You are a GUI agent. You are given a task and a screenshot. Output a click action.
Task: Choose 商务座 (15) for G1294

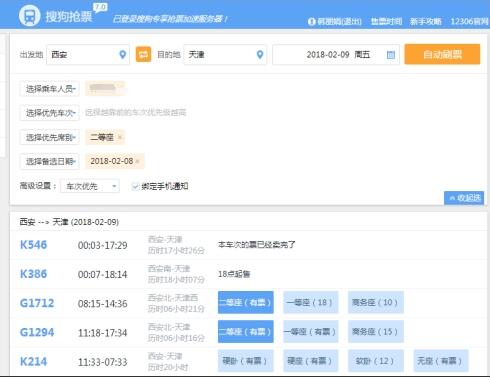[x=376, y=332]
